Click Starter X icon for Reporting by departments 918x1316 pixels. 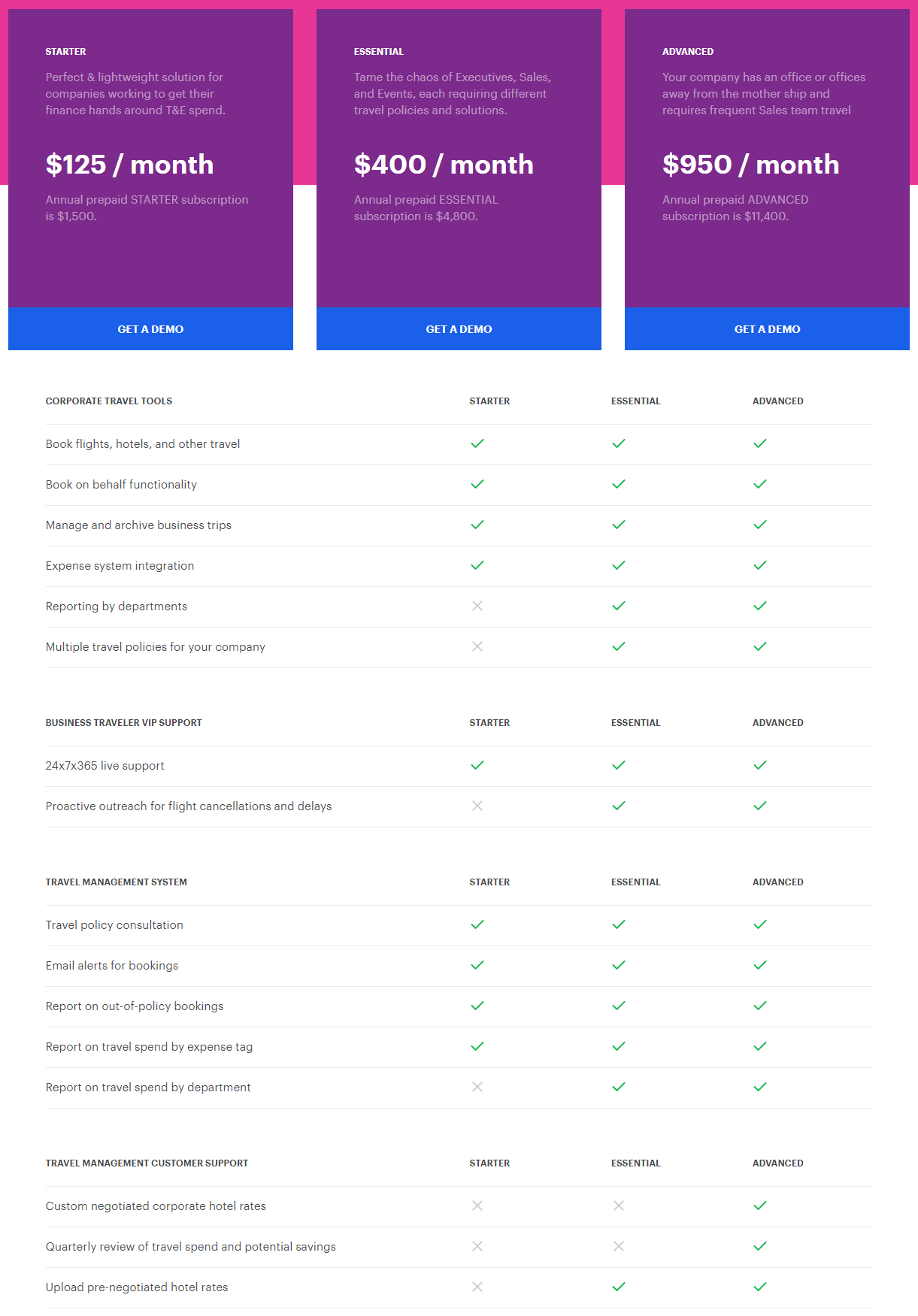(x=477, y=606)
